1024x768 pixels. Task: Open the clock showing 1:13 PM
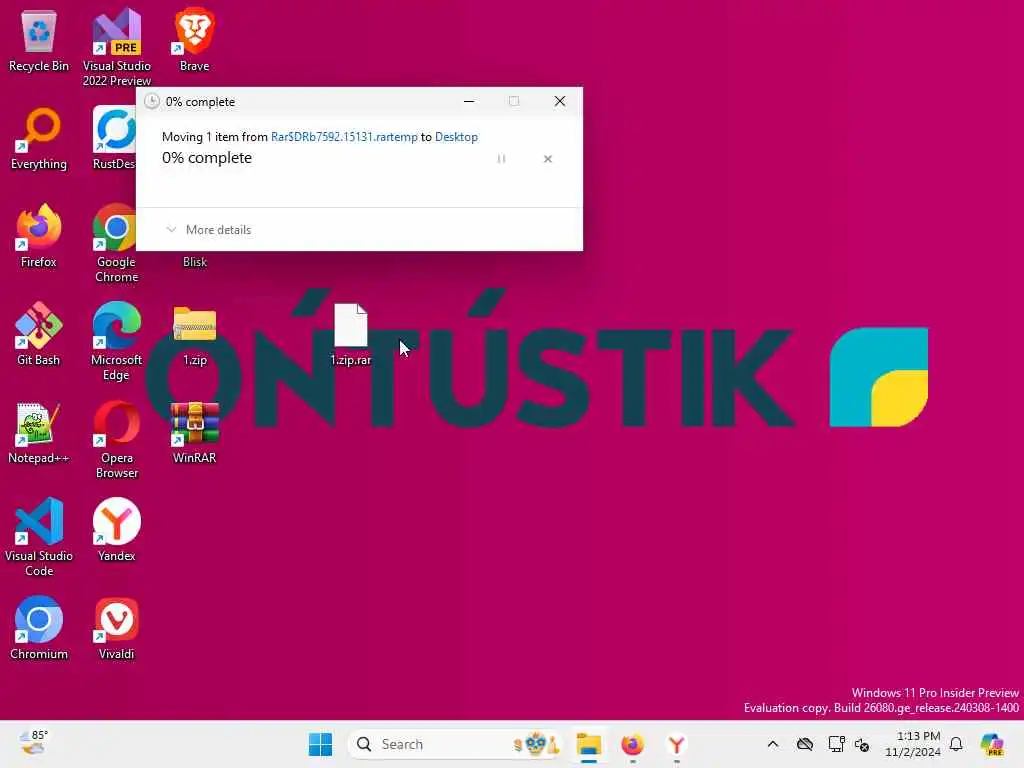tap(912, 744)
